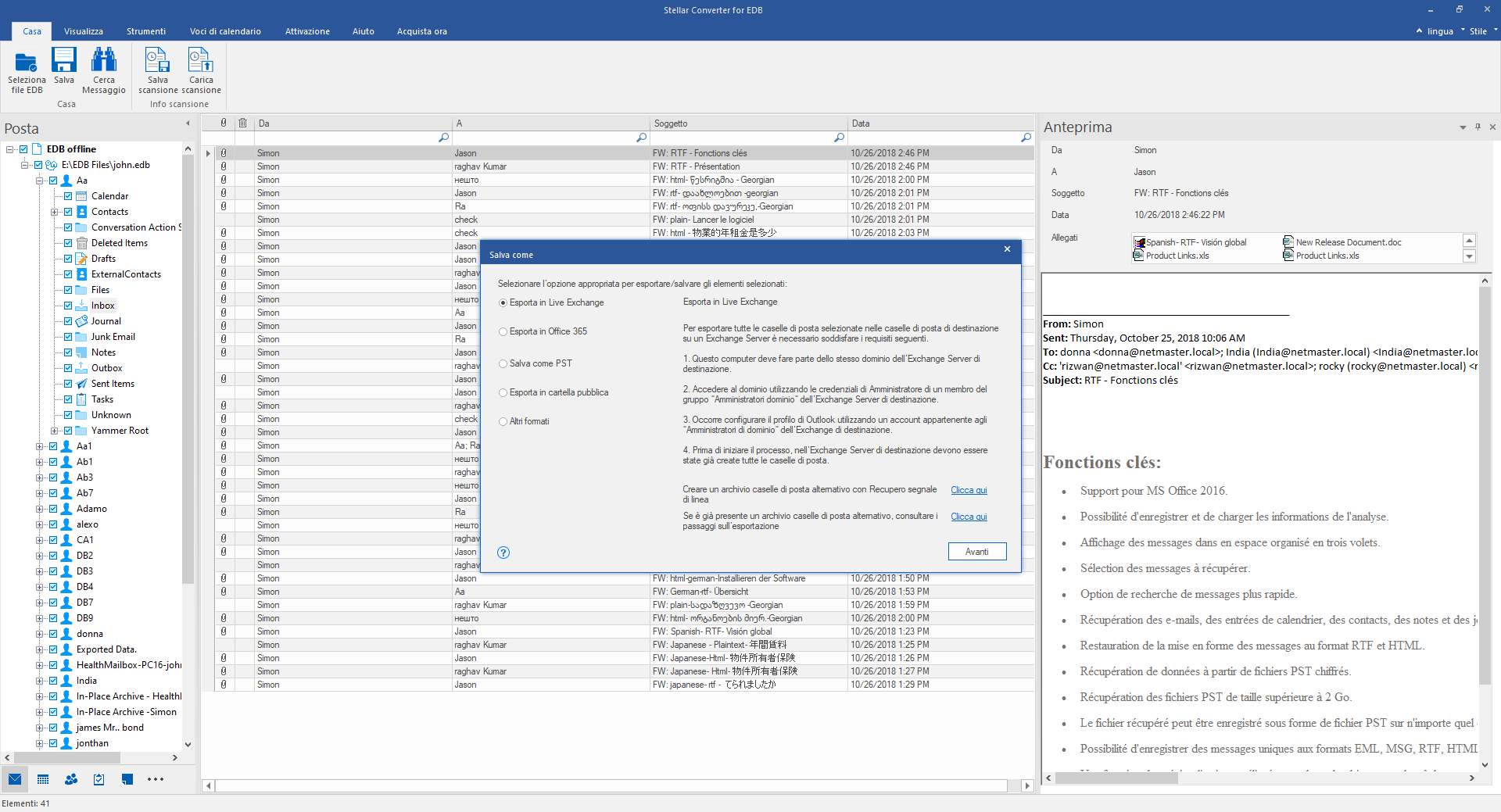
Task: Switch to the Calendar view icon at bottom
Action: pos(43,779)
